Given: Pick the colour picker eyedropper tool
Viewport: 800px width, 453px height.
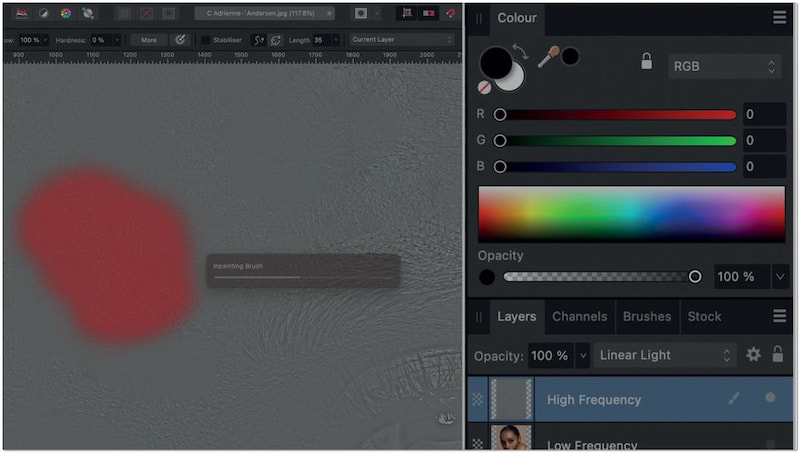Looking at the screenshot, I should pos(547,58).
